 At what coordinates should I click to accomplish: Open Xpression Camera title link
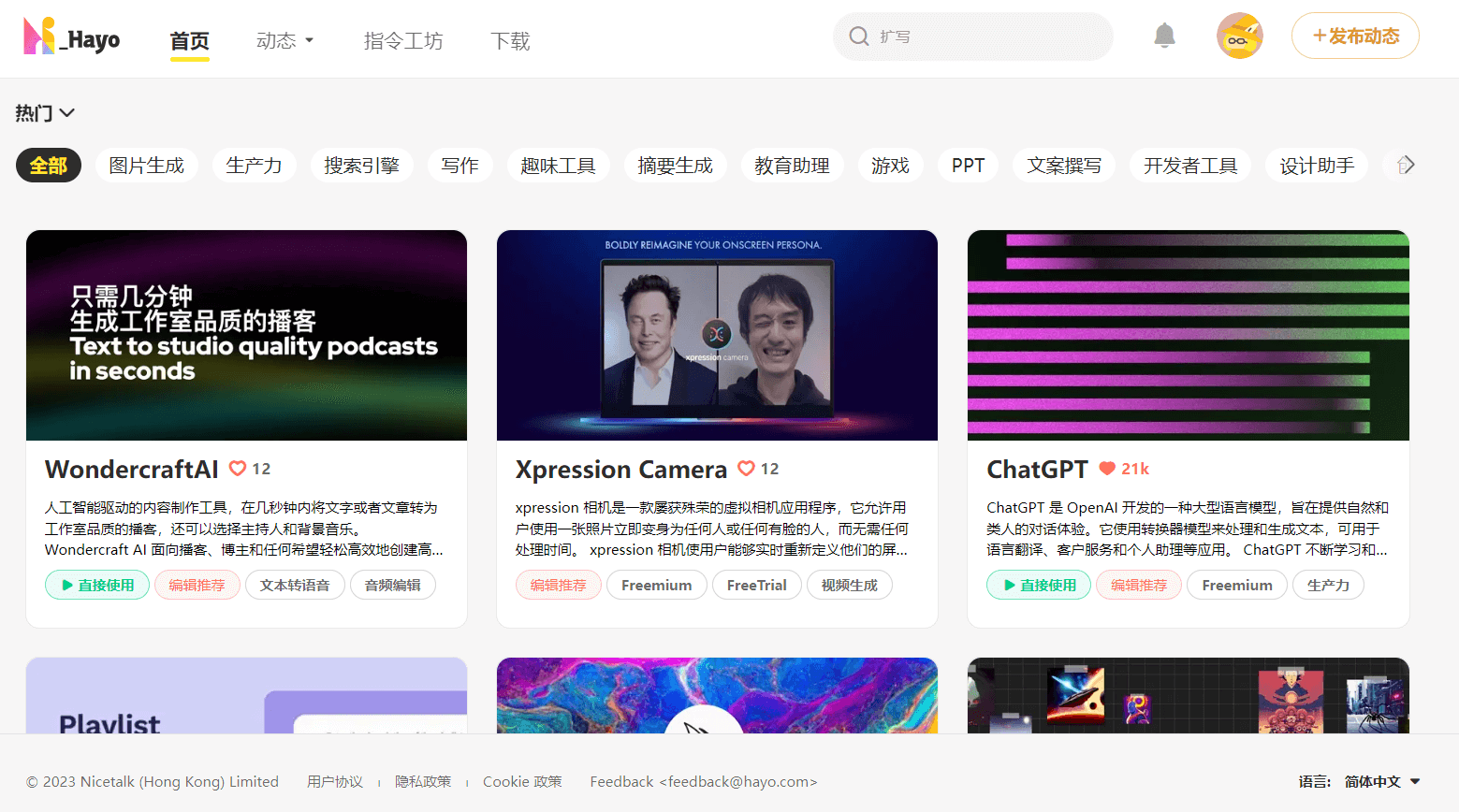coord(621,469)
